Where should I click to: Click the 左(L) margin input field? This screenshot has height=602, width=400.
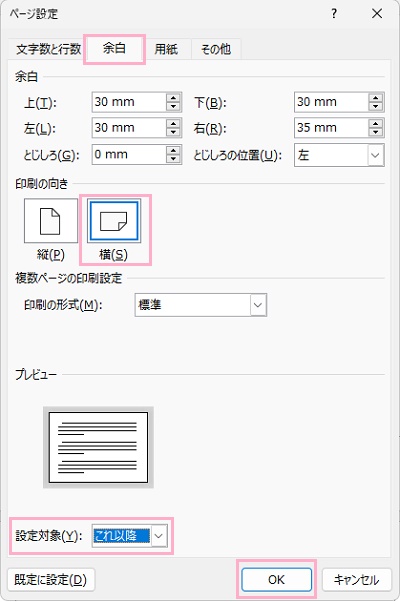(x=129, y=128)
